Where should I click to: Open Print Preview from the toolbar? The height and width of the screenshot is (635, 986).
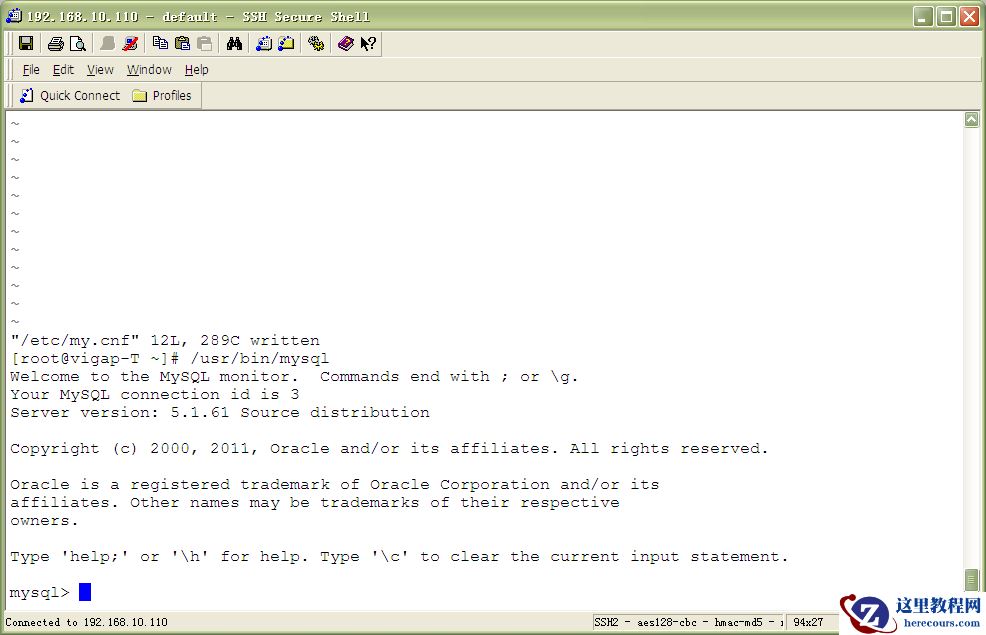point(77,43)
